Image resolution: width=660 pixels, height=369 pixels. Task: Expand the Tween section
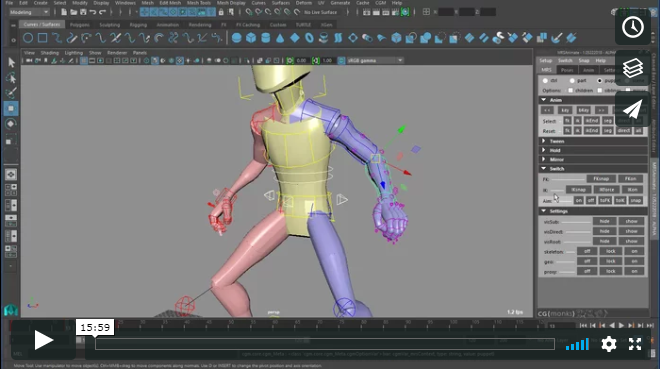point(544,141)
